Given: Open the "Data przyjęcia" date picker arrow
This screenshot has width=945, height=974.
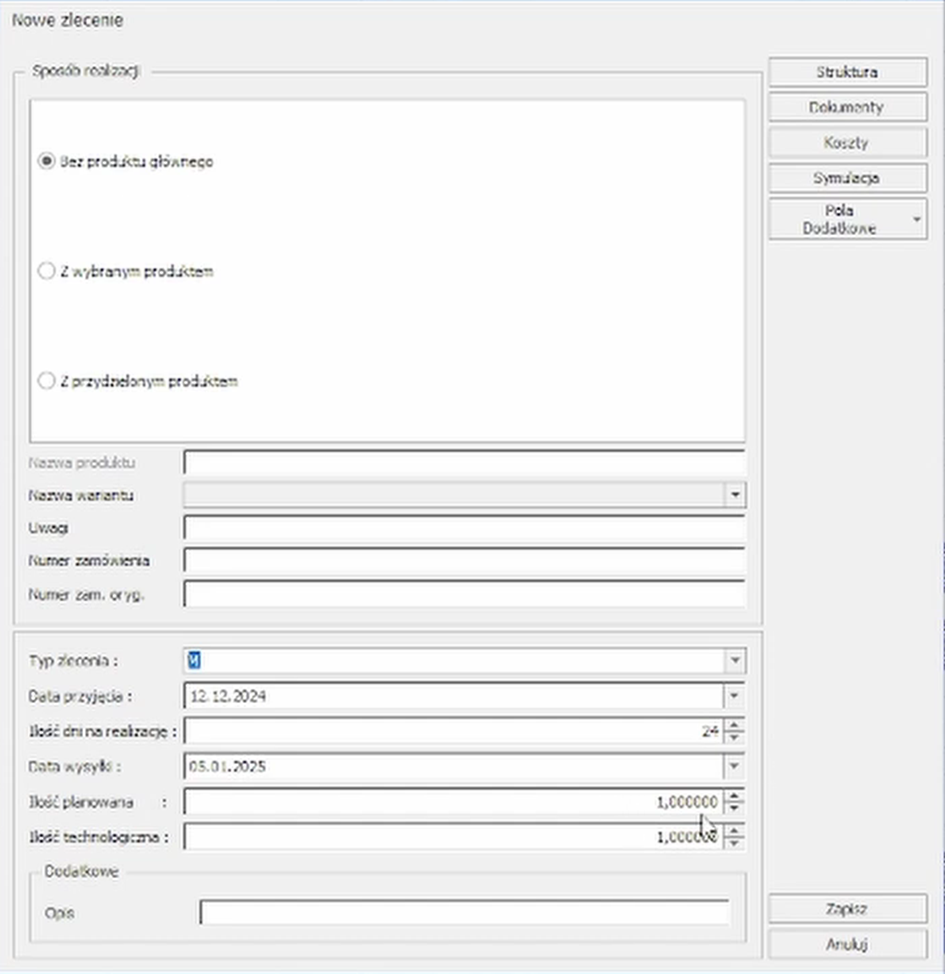Looking at the screenshot, I should pyautogui.click(x=735, y=696).
